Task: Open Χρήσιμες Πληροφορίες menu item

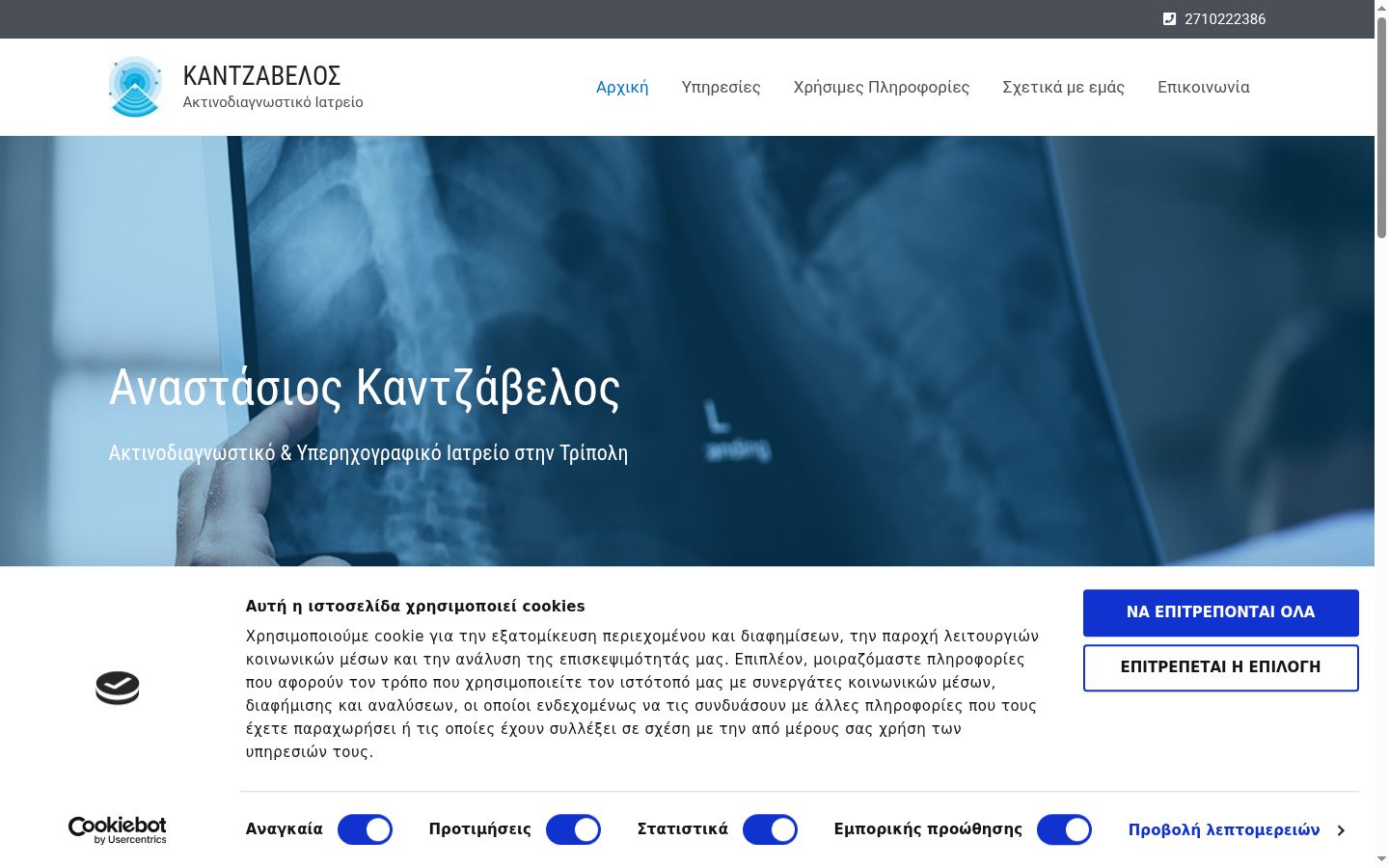Action: pyautogui.click(x=882, y=87)
